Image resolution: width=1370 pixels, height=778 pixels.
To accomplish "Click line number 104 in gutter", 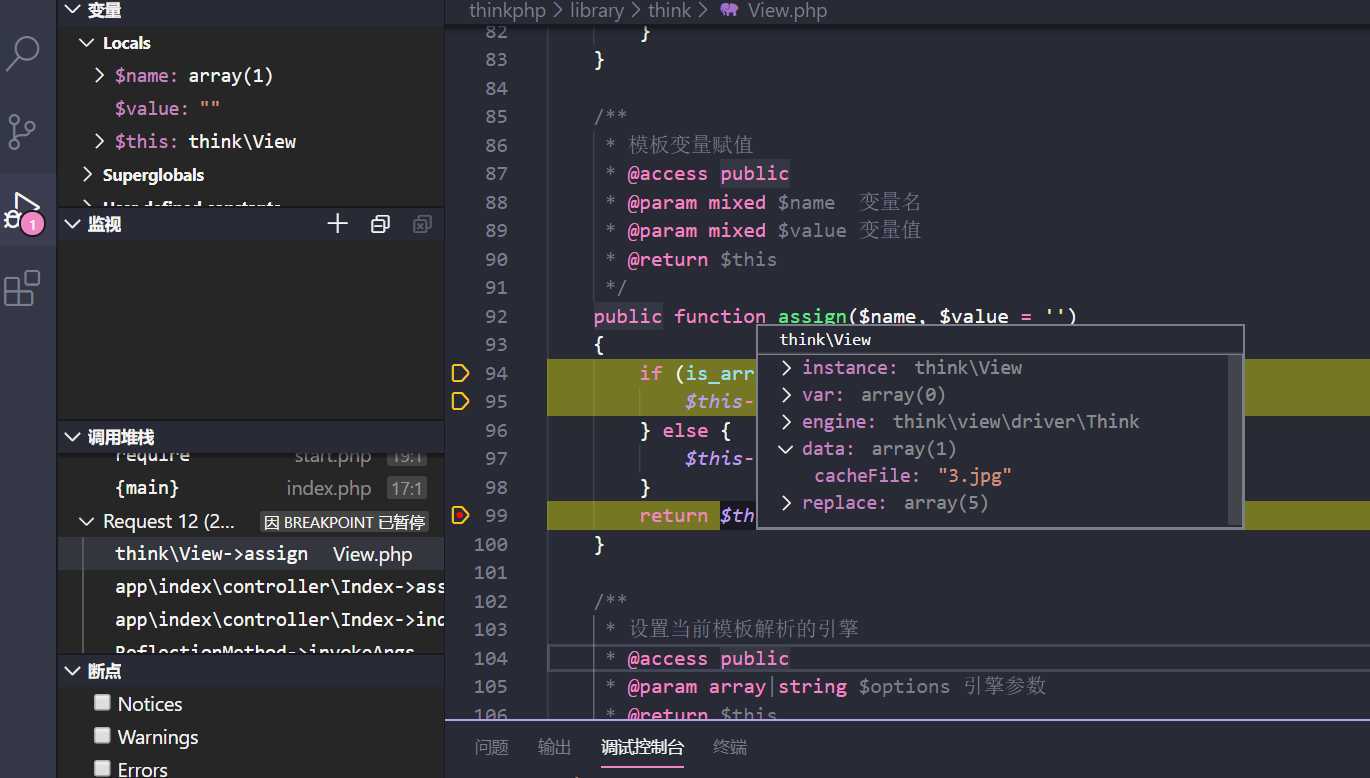I will click(x=490, y=658).
